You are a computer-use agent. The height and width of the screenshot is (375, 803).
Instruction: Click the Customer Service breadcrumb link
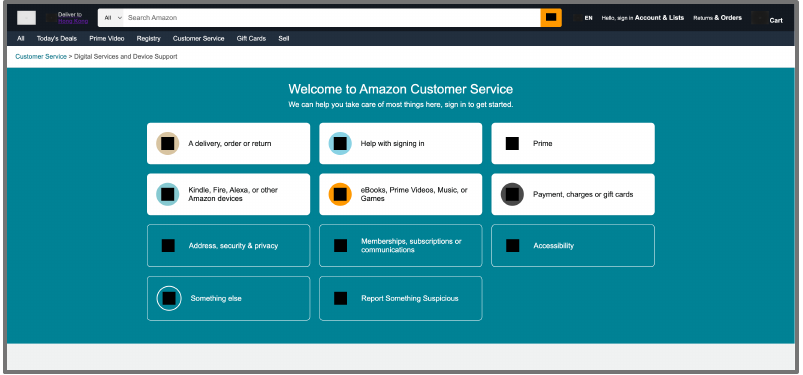41,57
